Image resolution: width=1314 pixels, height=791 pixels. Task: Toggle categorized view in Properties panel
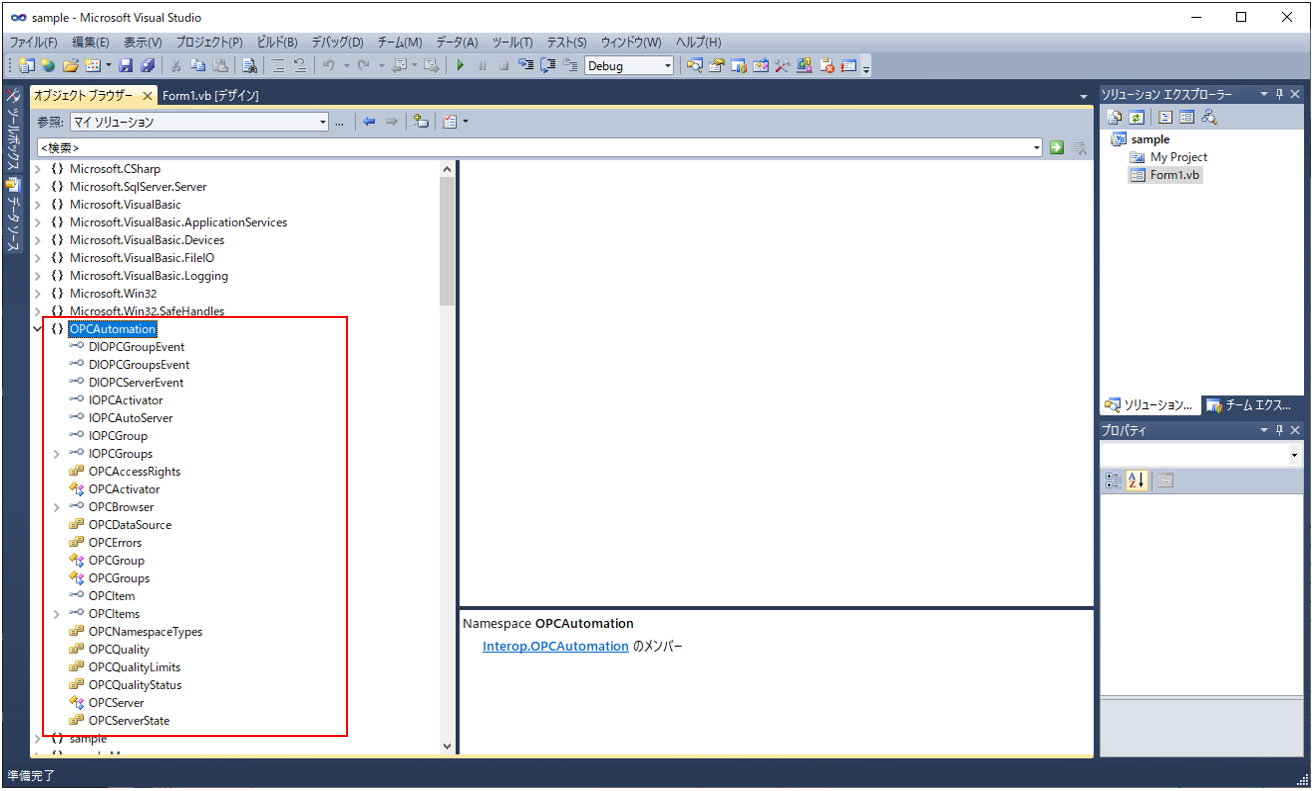pyautogui.click(x=1113, y=481)
